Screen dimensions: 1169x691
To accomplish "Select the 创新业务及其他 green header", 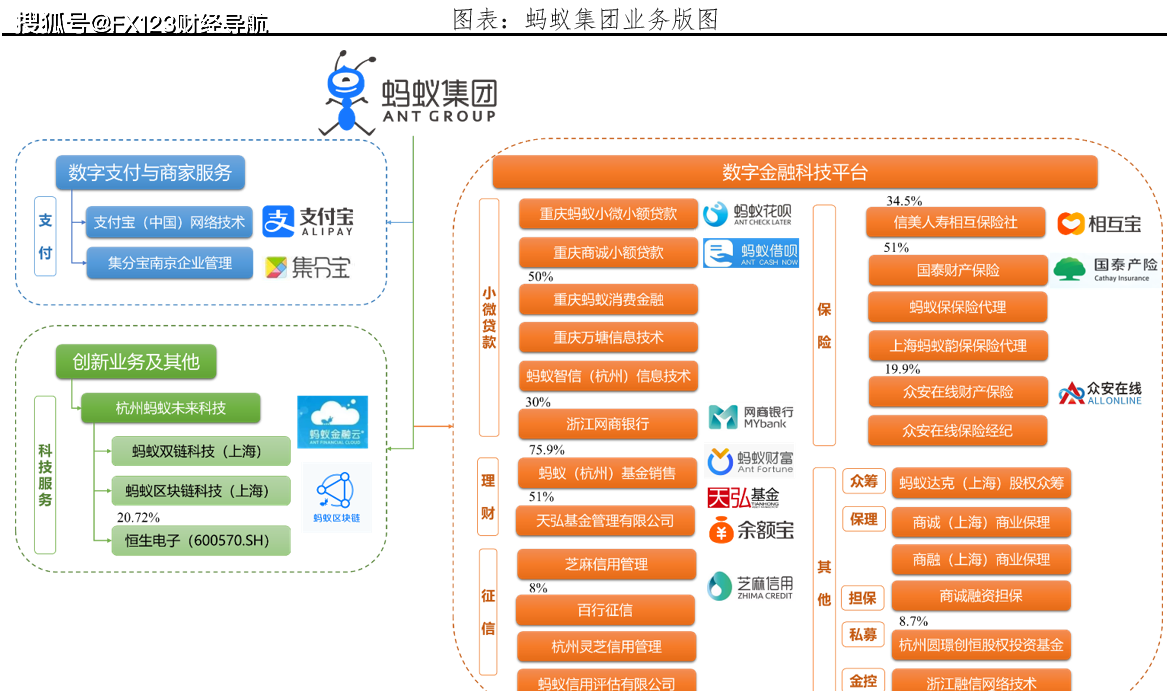I will click(136, 362).
